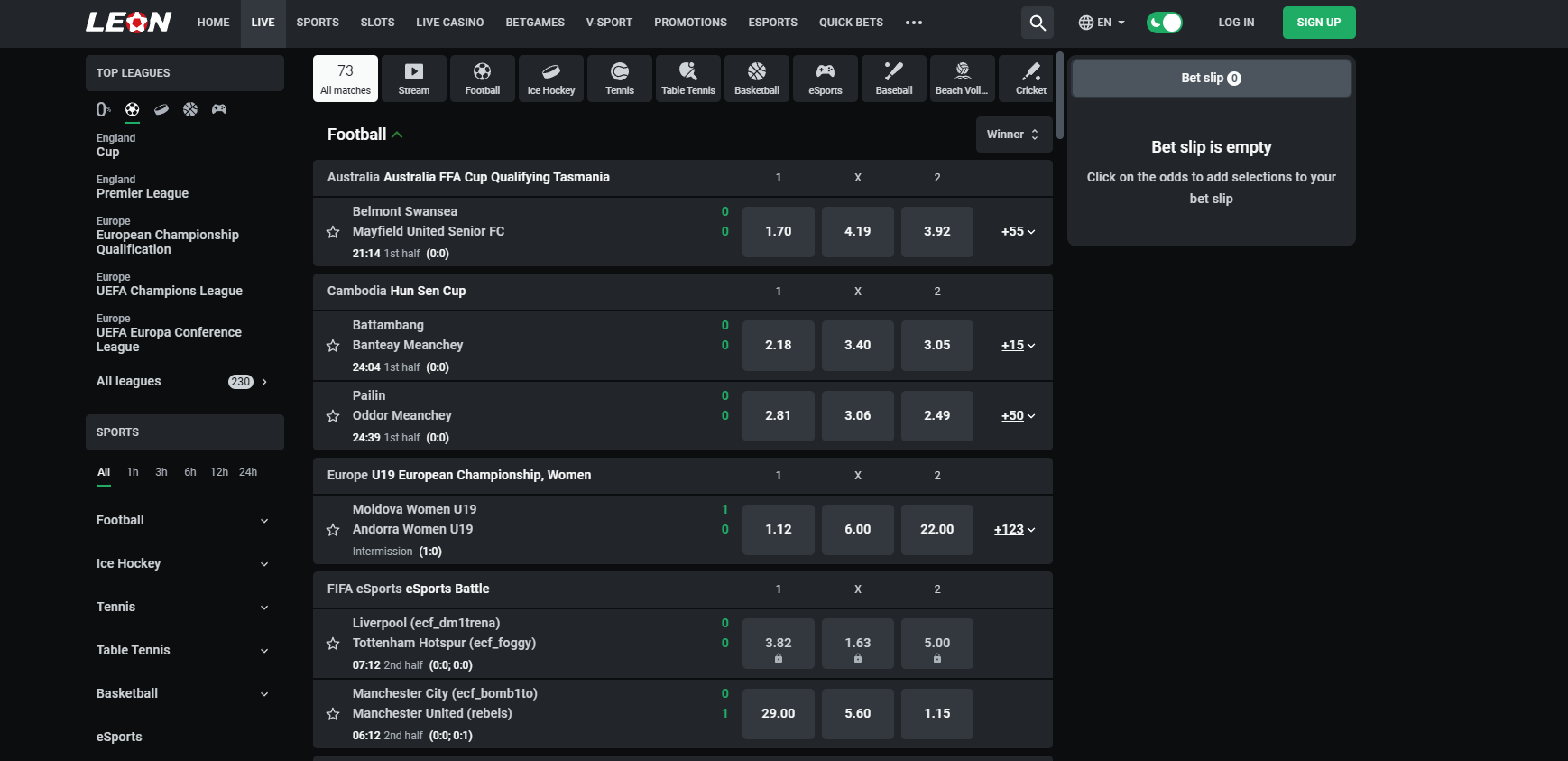Choose the first icon in Top Leagues
1568x761 pixels.
[x=104, y=109]
